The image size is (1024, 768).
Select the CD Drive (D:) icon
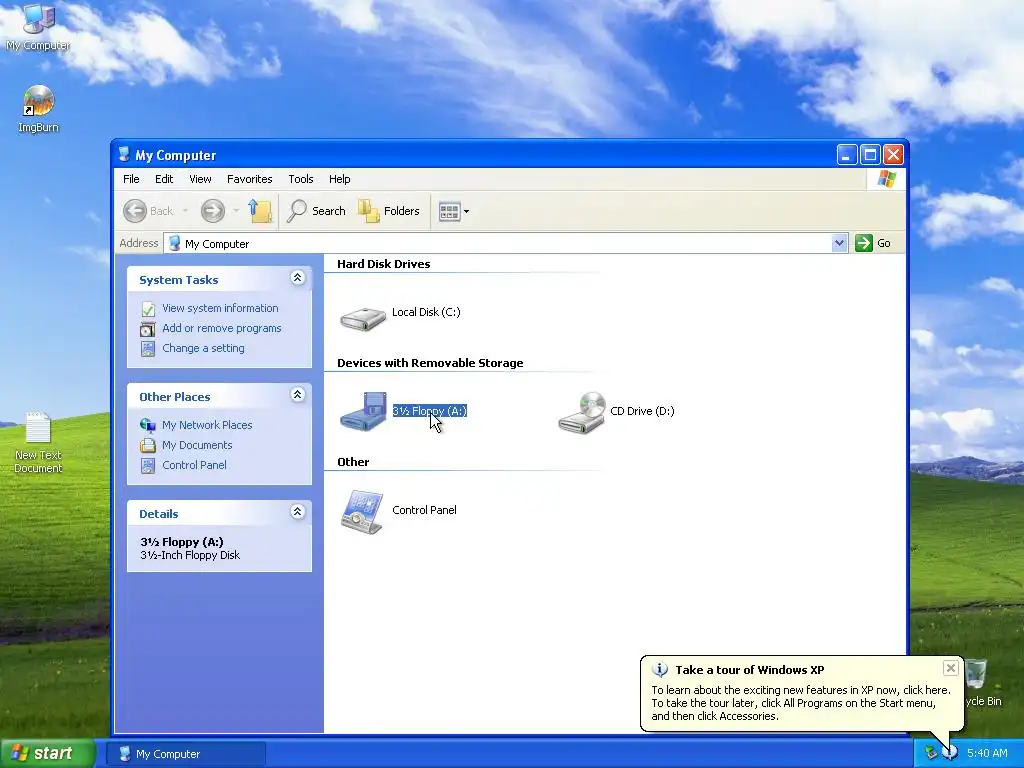[x=581, y=412]
